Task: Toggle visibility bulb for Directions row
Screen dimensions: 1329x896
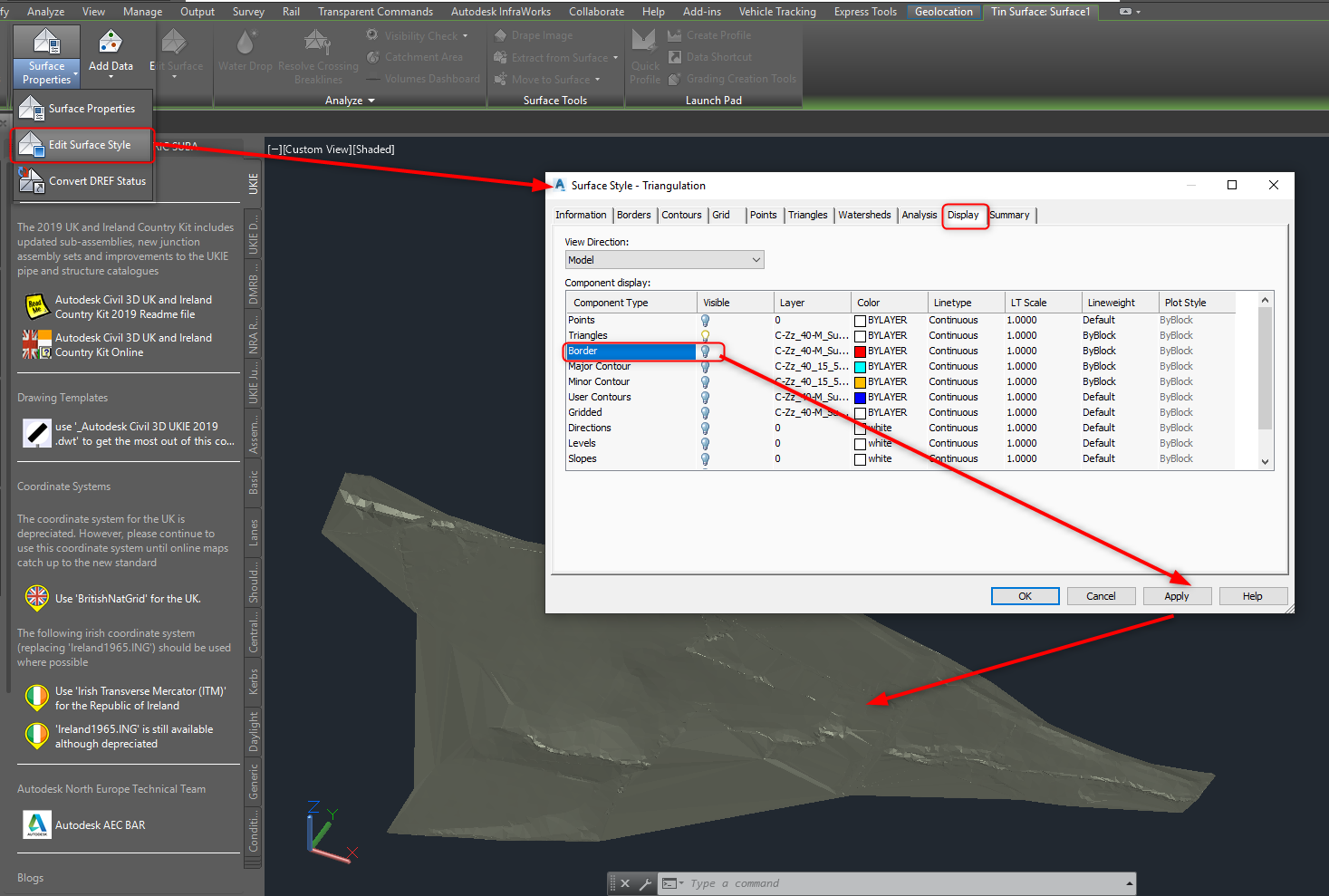Action: coord(705,428)
